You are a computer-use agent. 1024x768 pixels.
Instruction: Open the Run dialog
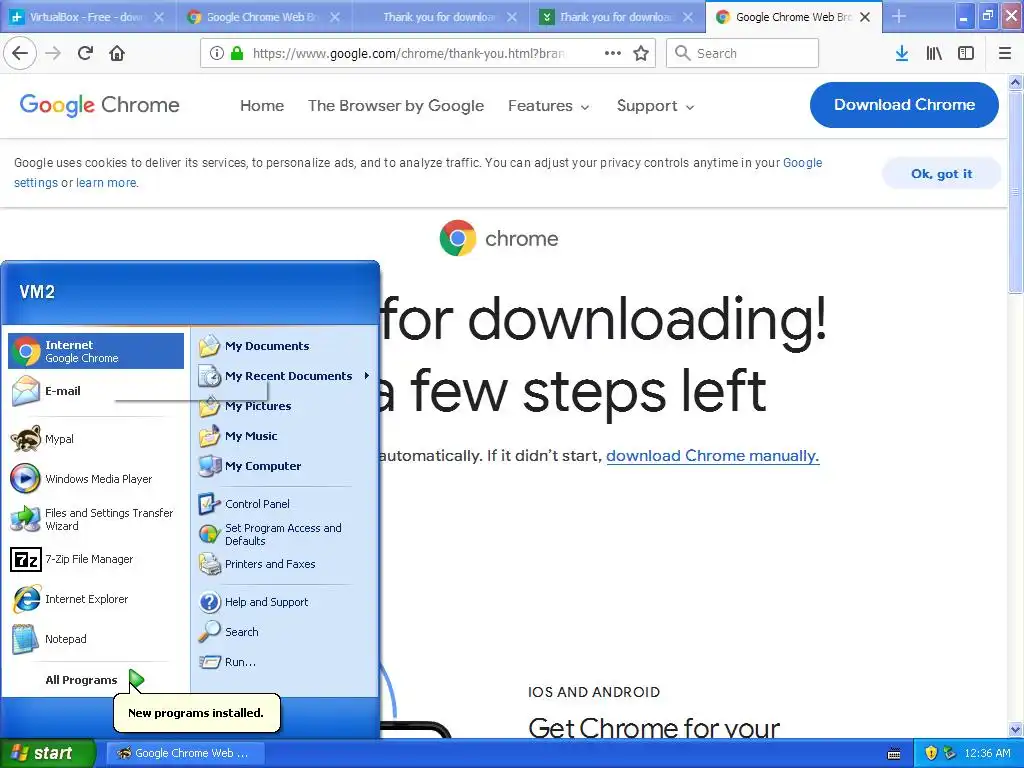tap(285, 662)
